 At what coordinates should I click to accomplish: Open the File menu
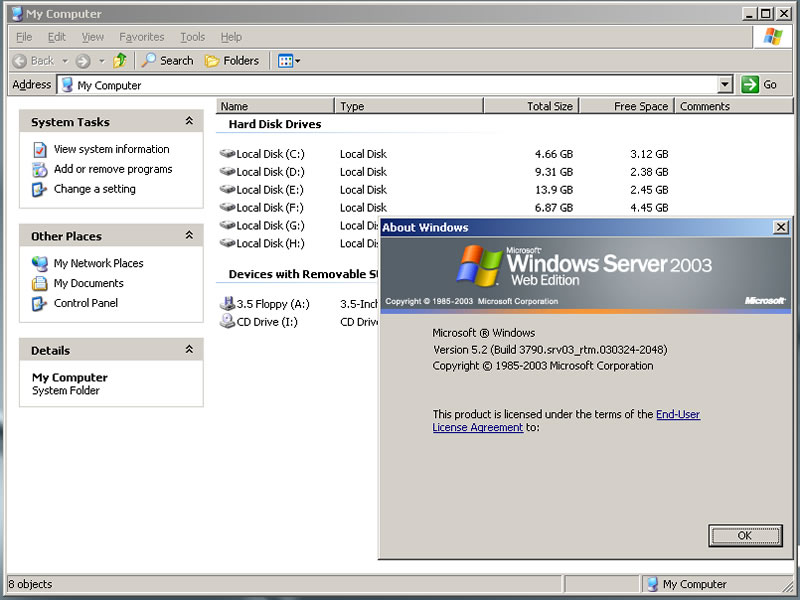coord(24,37)
